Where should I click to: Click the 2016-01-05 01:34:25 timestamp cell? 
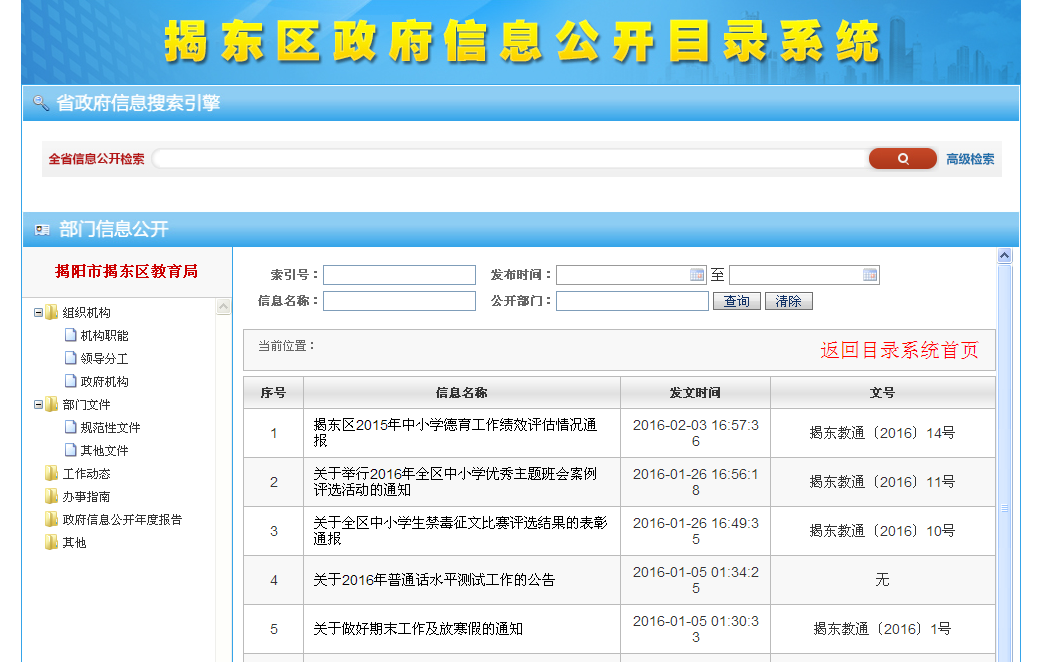(x=696, y=580)
